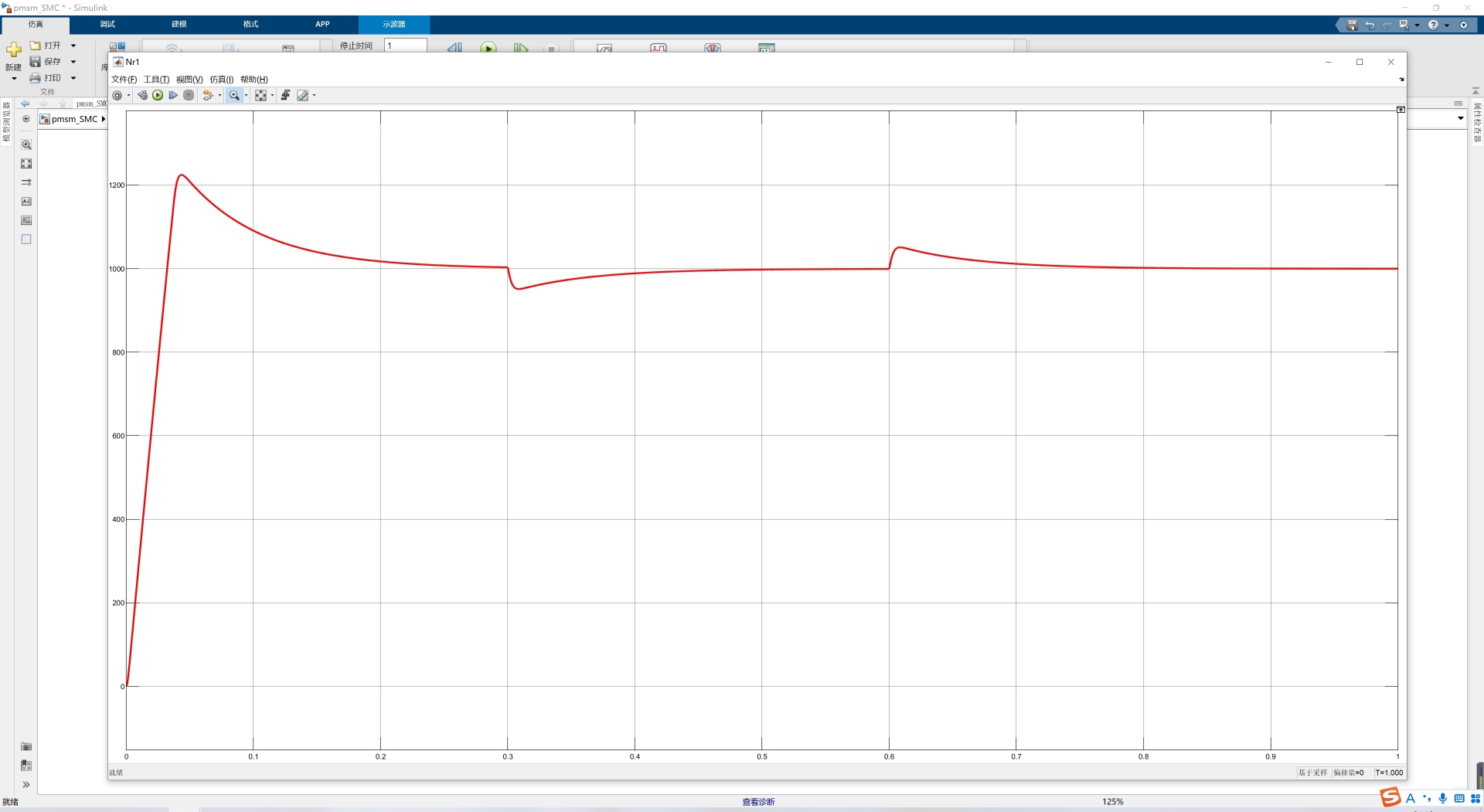This screenshot has width=1484, height=812.
Task: Click fit to view icon in Simulink palette
Action: click(26, 164)
